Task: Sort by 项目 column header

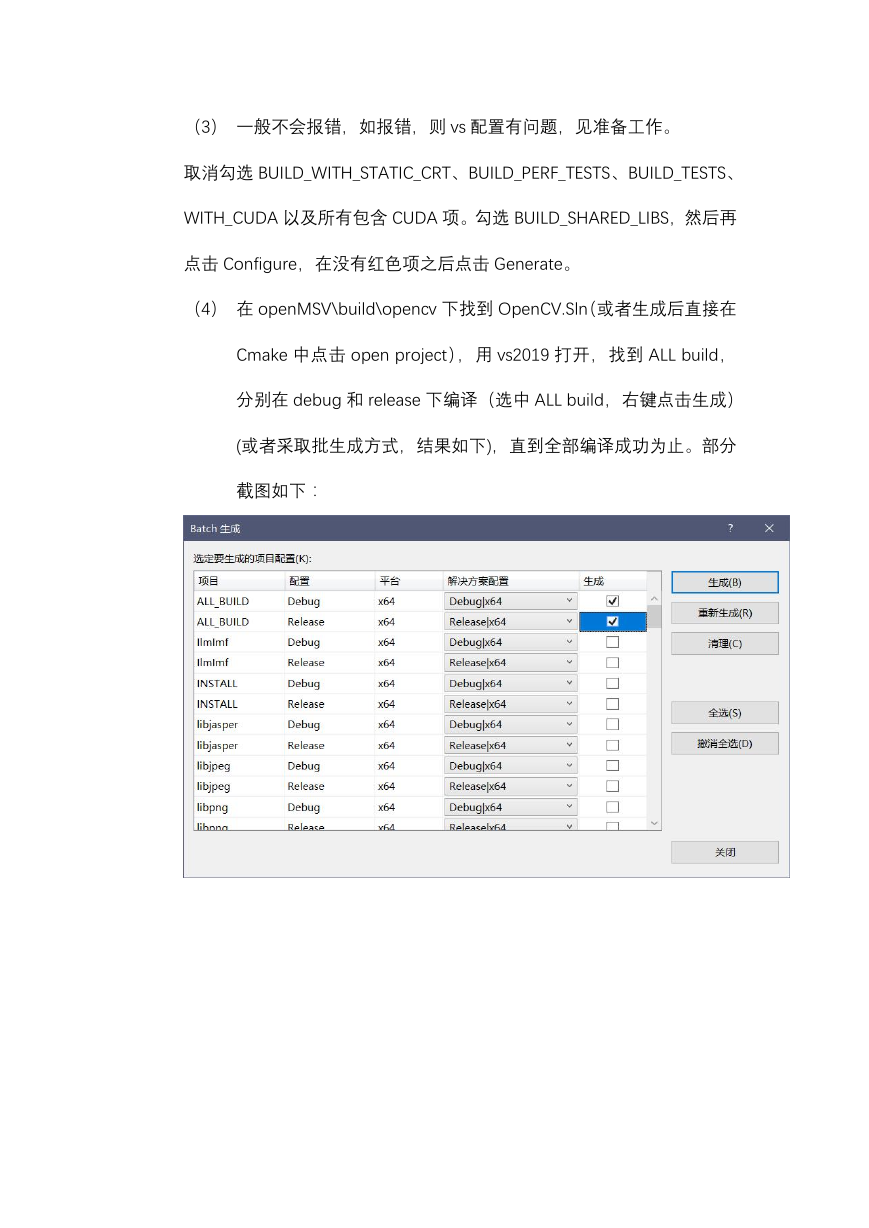Action: pyautogui.click(x=239, y=581)
